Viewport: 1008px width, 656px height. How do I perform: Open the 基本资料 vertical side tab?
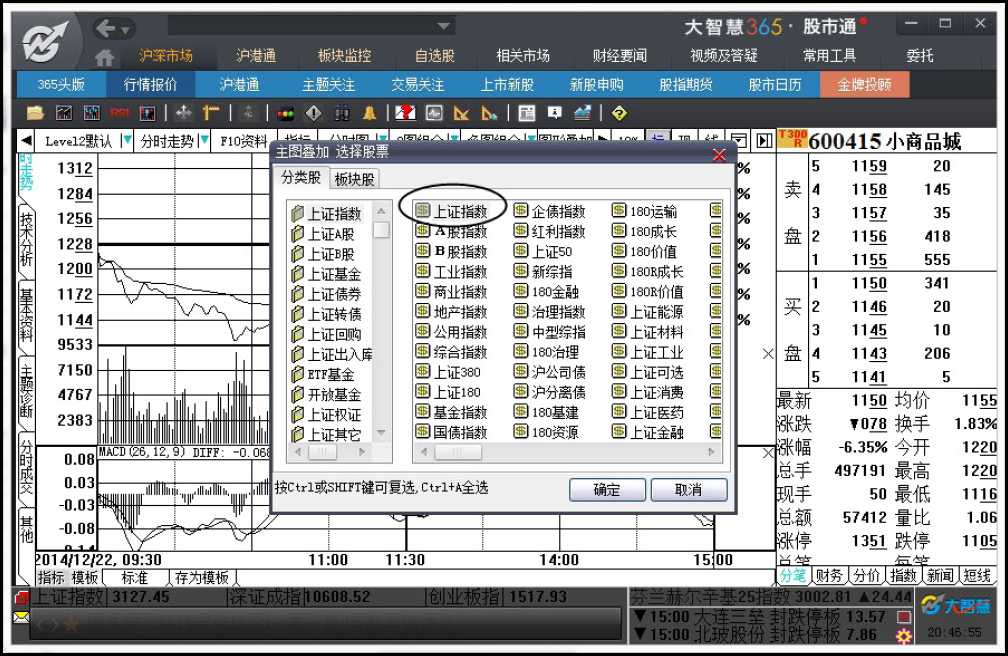pos(26,315)
